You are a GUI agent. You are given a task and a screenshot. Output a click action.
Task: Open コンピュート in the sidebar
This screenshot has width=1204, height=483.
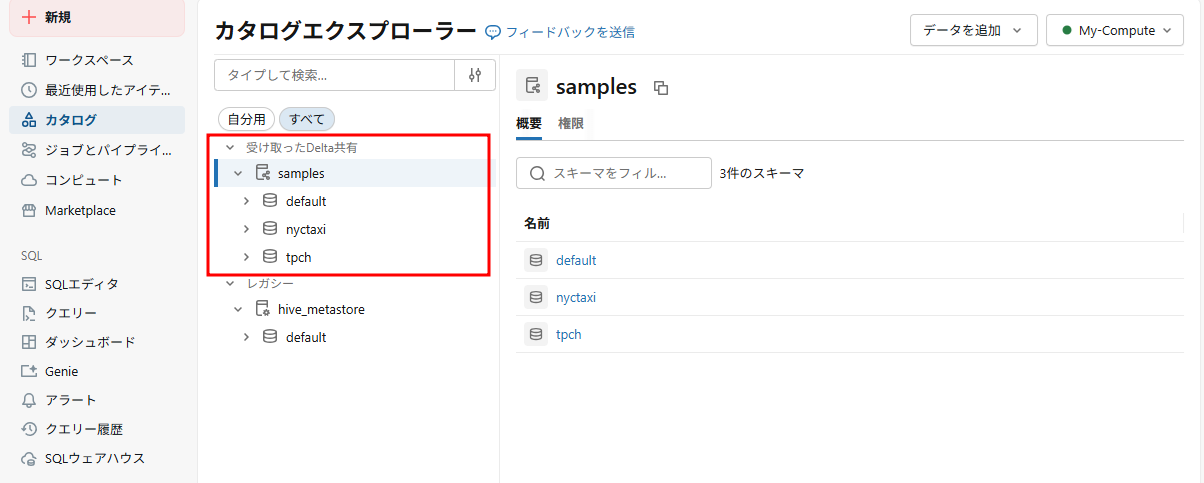click(x=83, y=180)
